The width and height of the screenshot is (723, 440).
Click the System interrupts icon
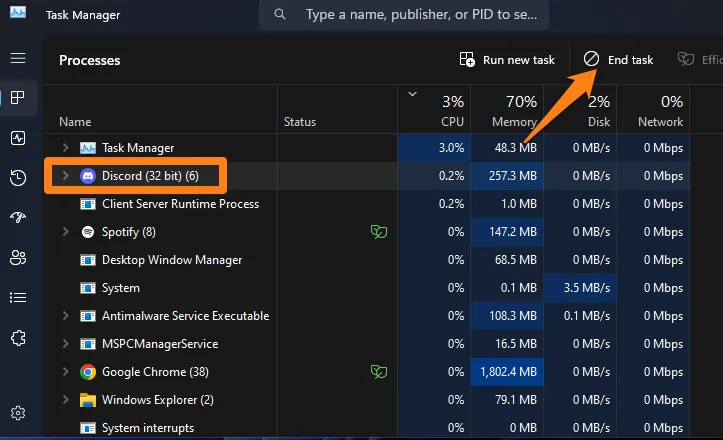click(x=88, y=428)
